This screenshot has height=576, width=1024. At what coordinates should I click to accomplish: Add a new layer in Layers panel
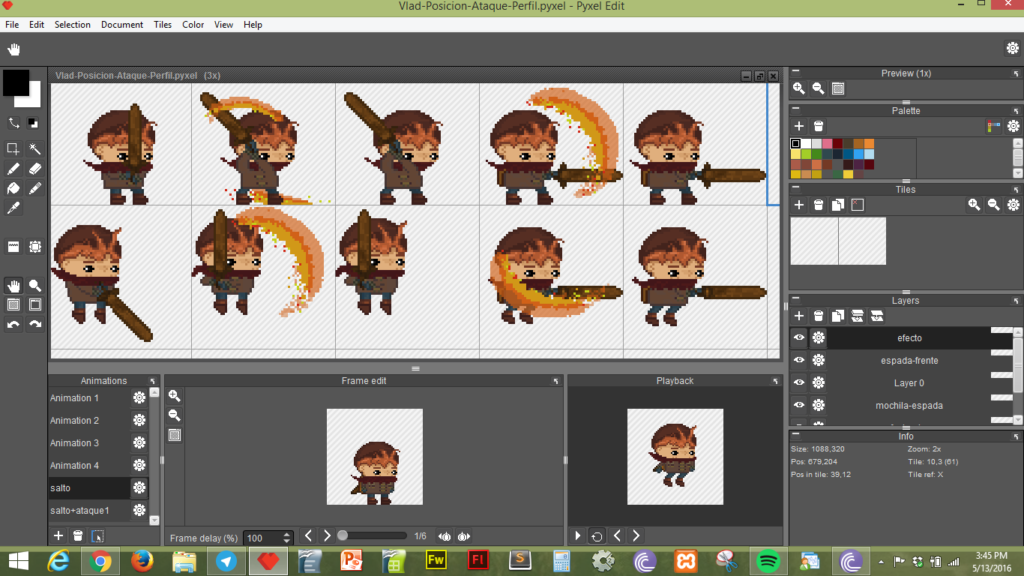[799, 316]
